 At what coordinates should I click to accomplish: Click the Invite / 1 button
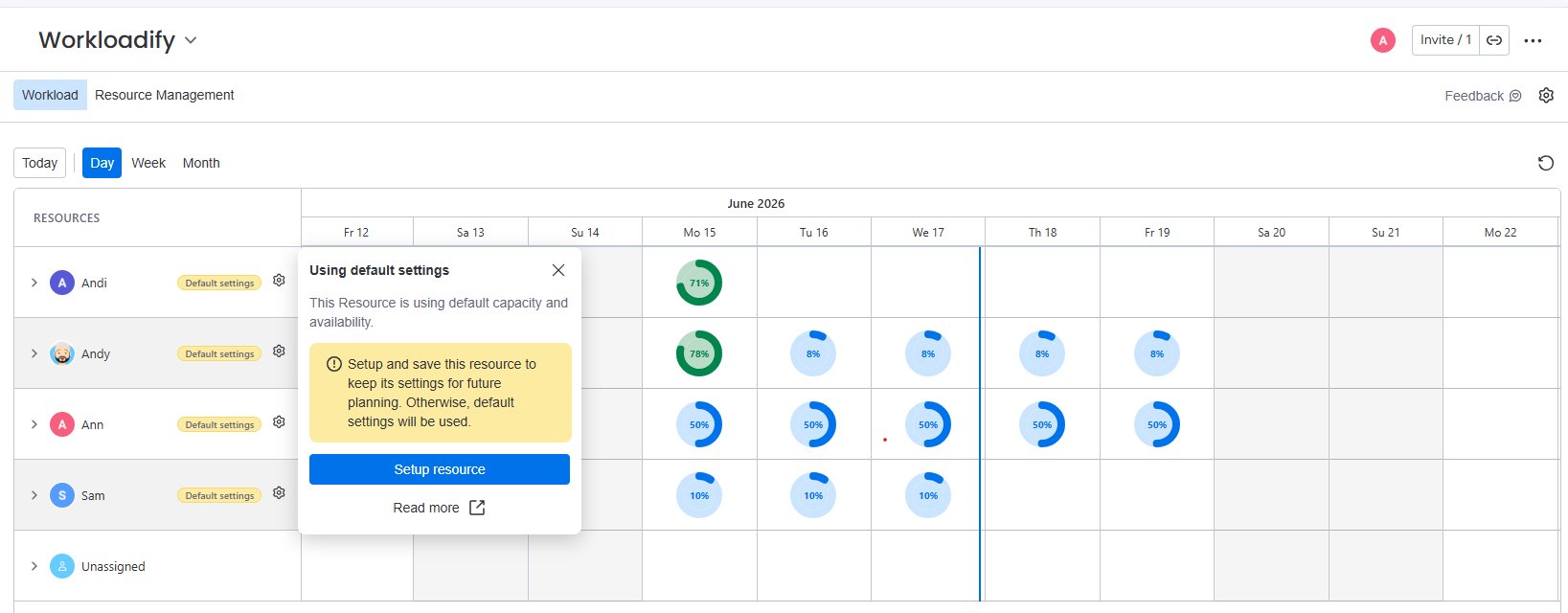[1445, 40]
